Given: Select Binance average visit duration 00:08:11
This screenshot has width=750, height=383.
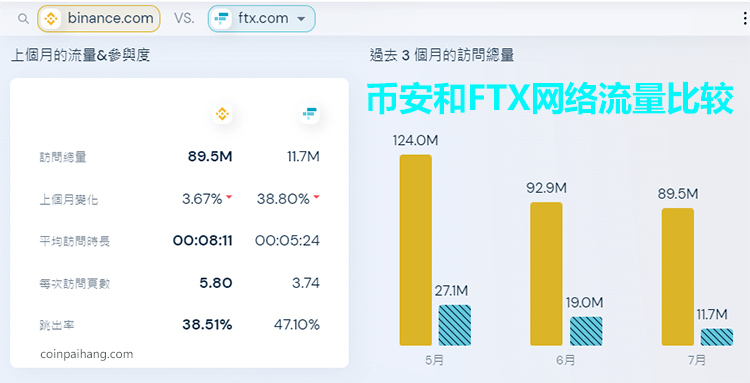Looking at the screenshot, I should 203,240.
